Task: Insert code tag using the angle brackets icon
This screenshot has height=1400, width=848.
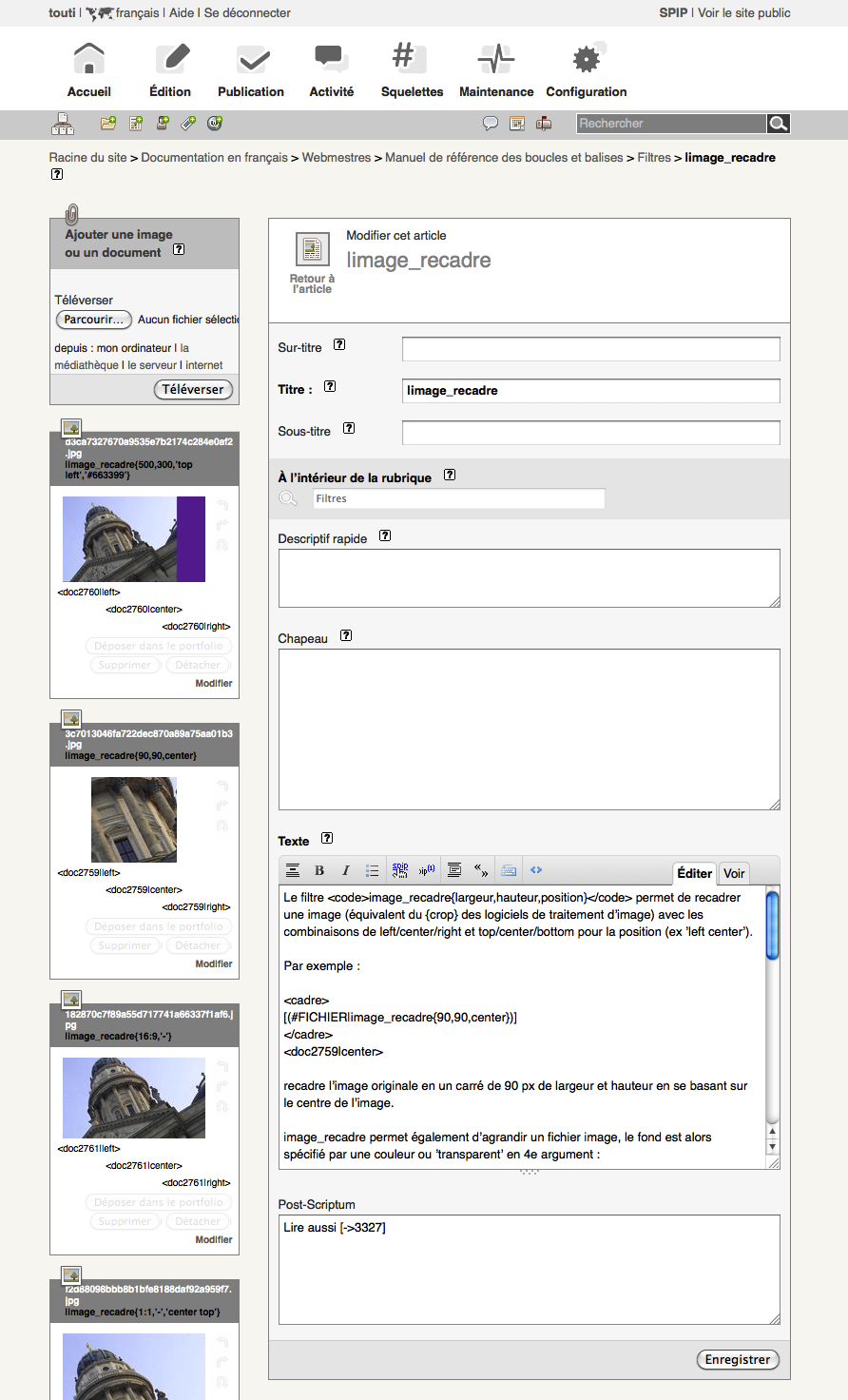Action: (536, 870)
